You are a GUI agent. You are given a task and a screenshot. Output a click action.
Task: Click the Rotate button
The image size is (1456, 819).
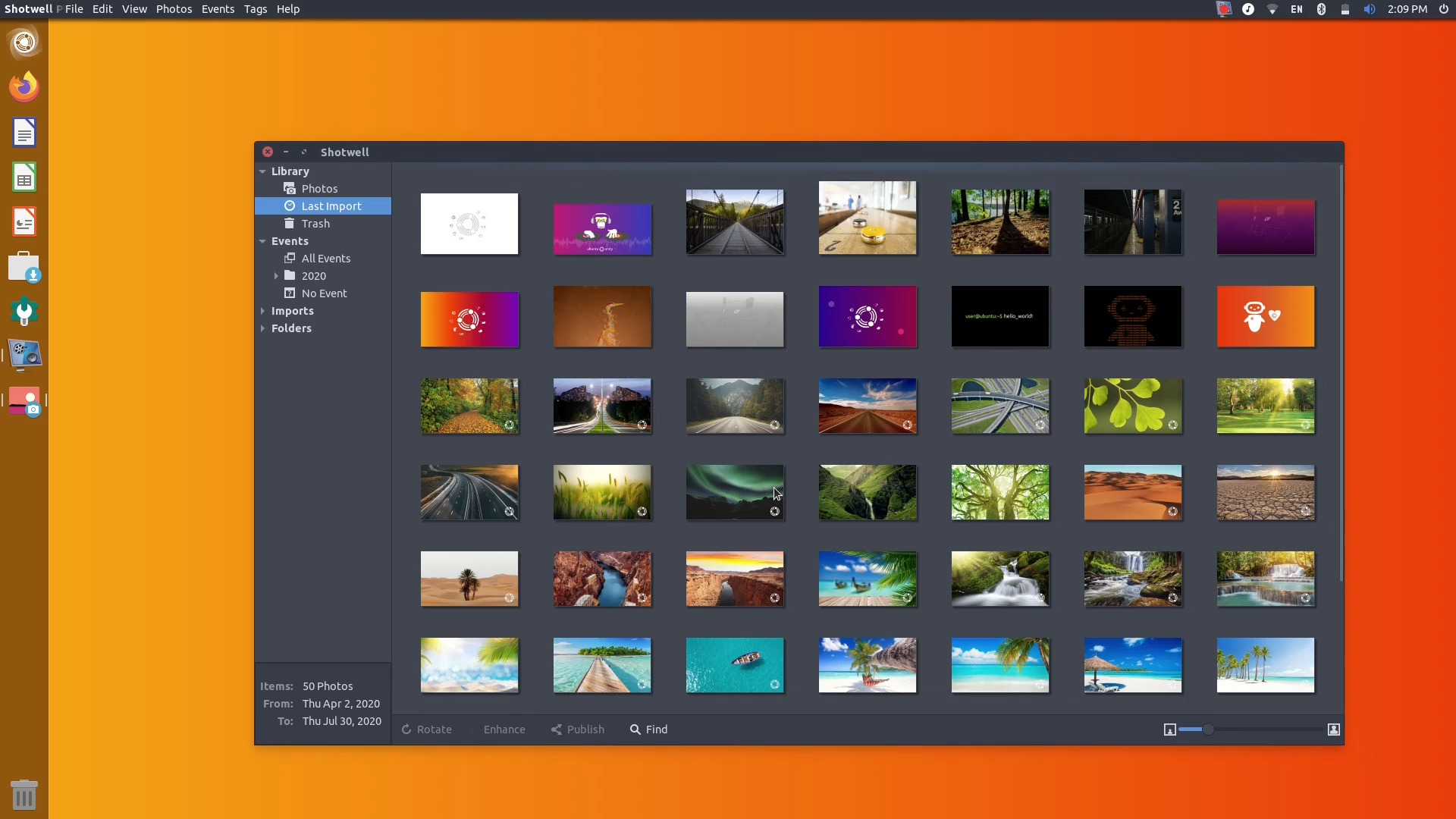click(426, 729)
